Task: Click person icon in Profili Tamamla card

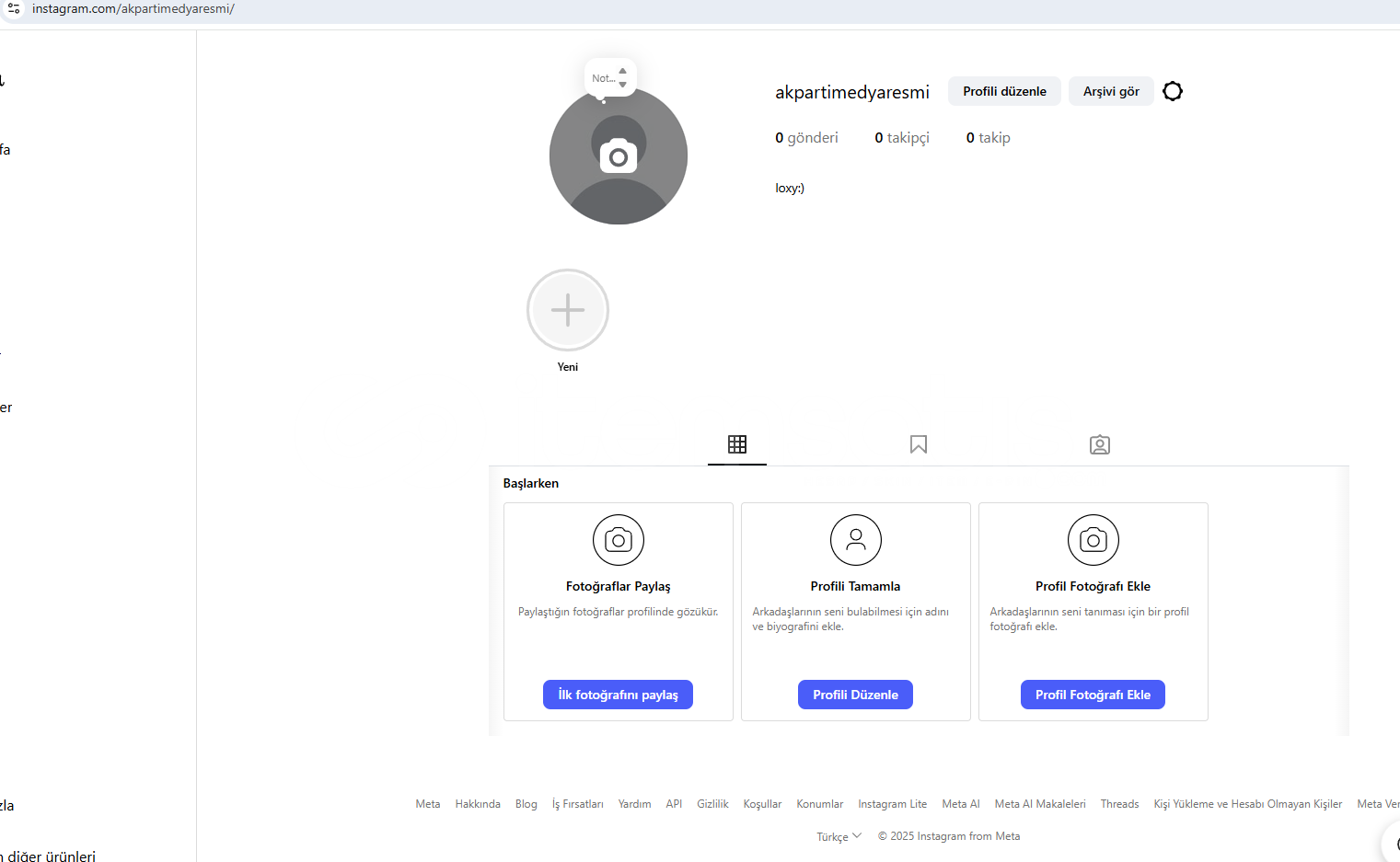Action: 856,540
